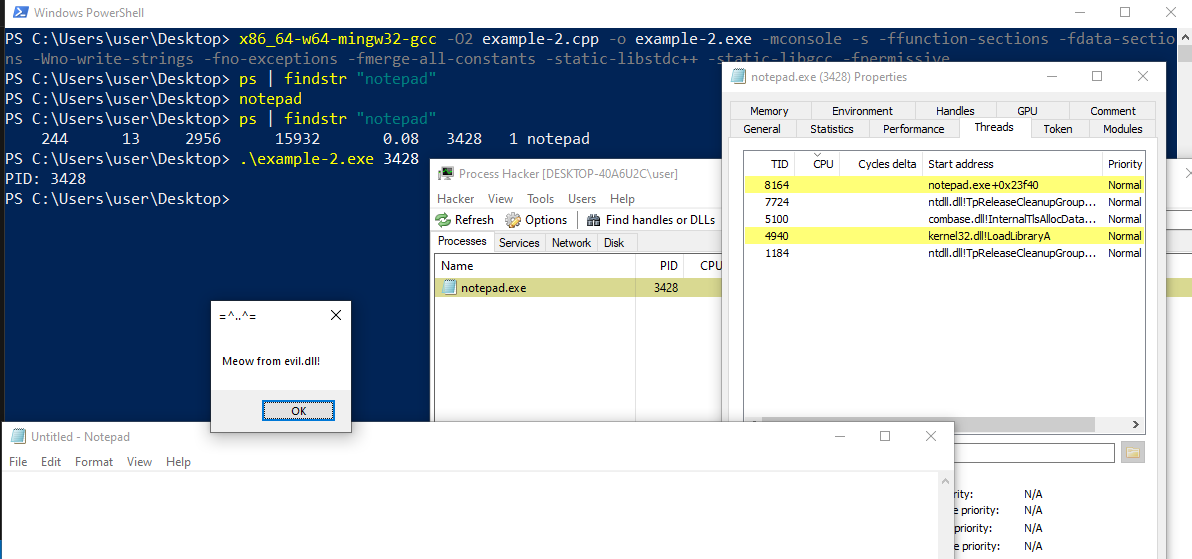Click Process Hacker title bar app icon
This screenshot has height=559, width=1192.
pyautogui.click(x=447, y=173)
